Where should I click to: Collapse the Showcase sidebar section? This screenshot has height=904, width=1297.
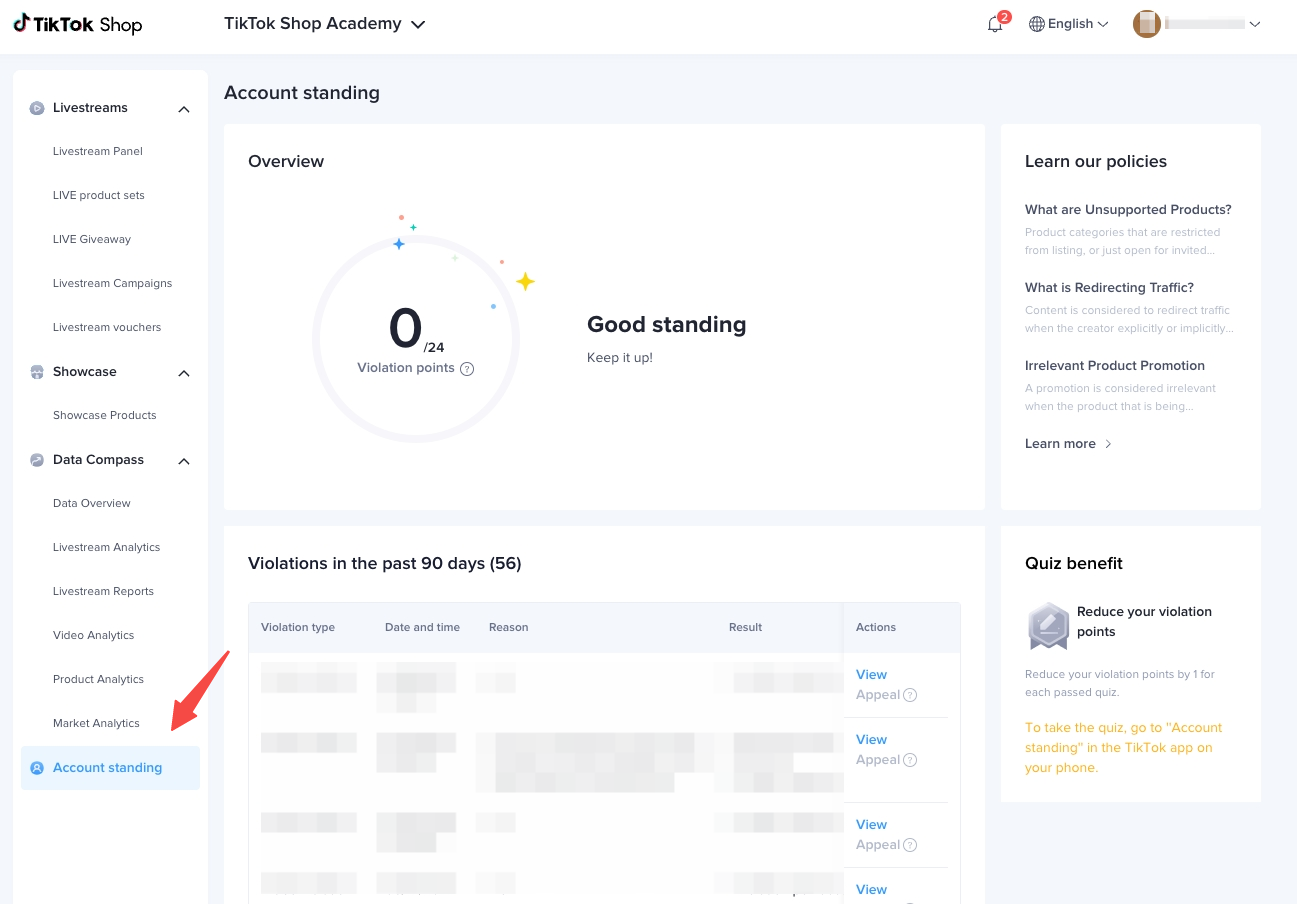coord(184,373)
